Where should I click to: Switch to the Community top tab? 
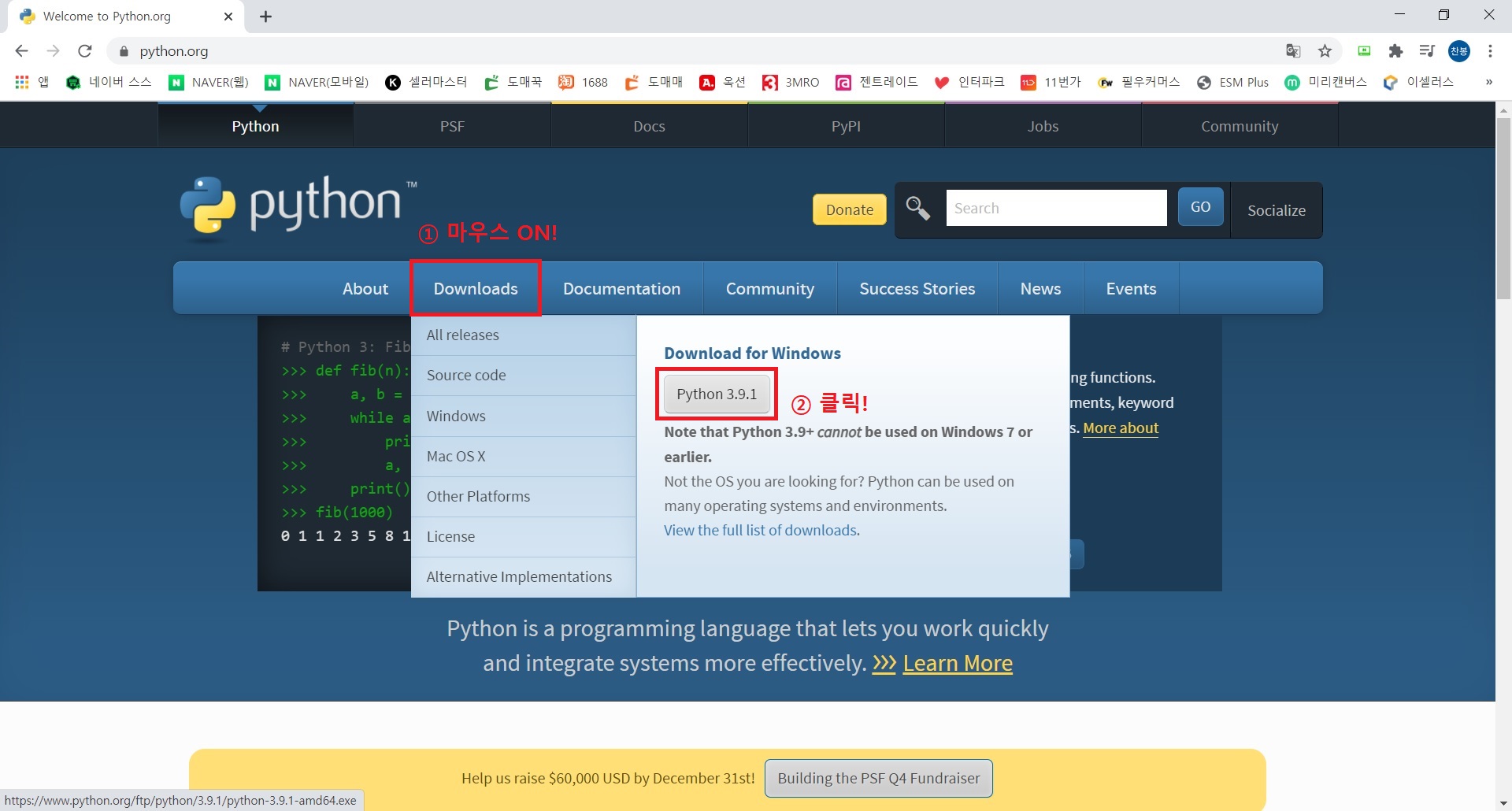[1240, 126]
